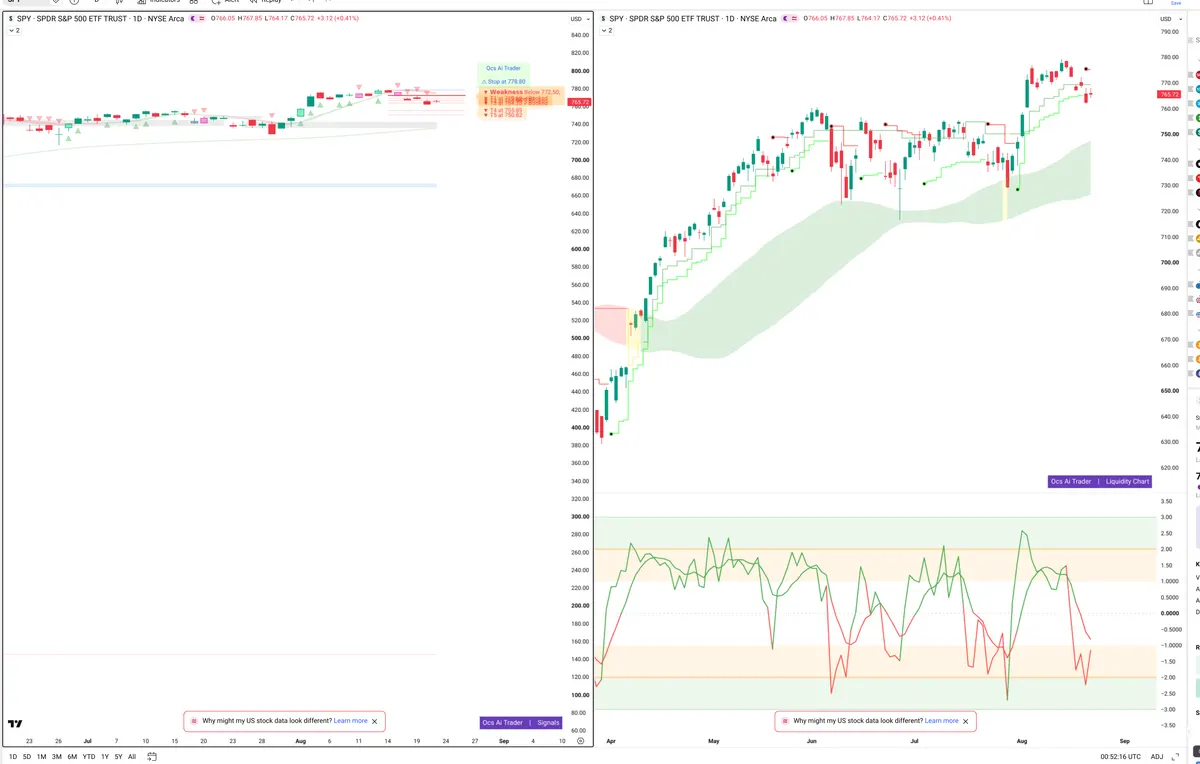Select the 1D time range
1200x764 pixels.
pyautogui.click(x=13, y=757)
